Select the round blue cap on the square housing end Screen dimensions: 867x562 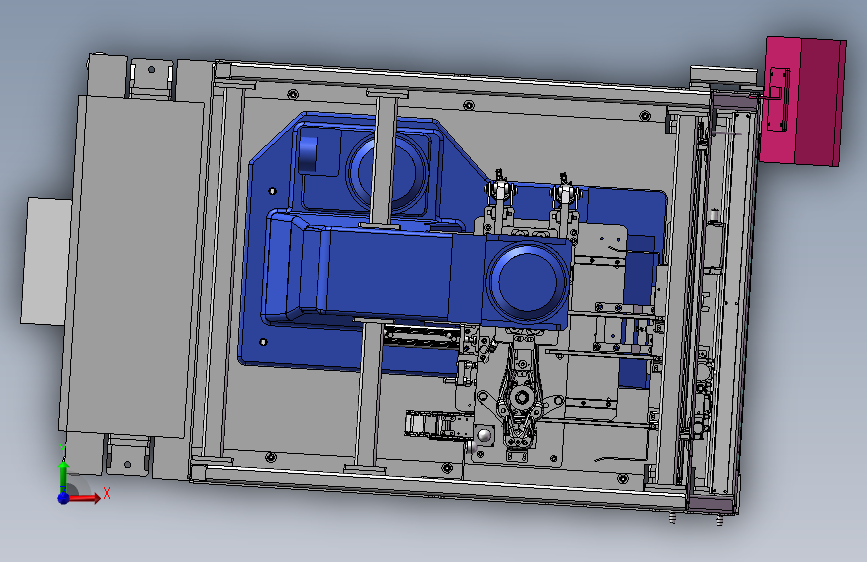[x=527, y=280]
